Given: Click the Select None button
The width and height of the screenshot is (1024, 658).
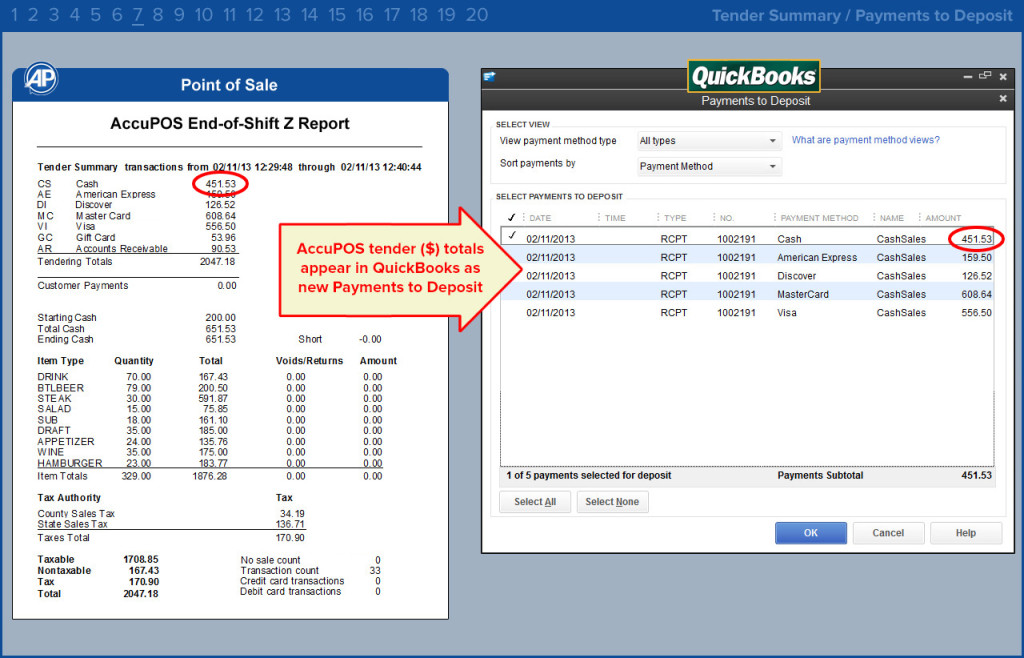Looking at the screenshot, I should (x=612, y=502).
